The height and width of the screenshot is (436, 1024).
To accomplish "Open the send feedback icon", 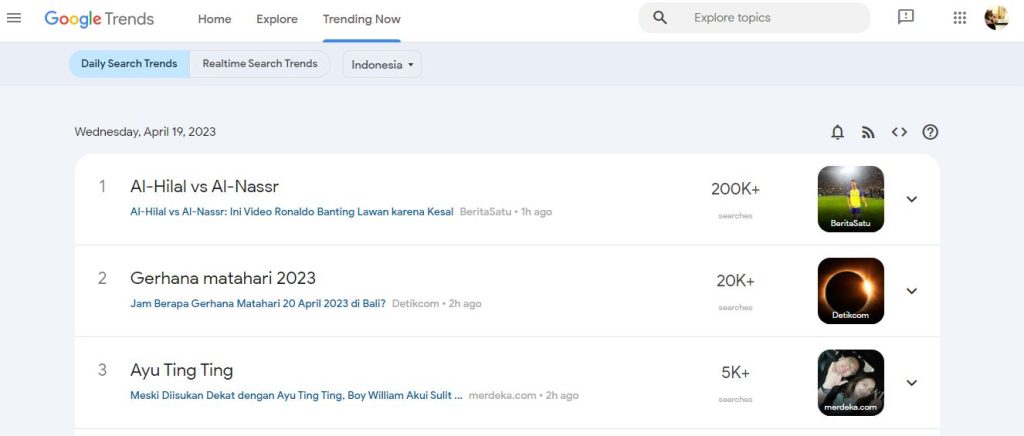I will pyautogui.click(x=905, y=18).
